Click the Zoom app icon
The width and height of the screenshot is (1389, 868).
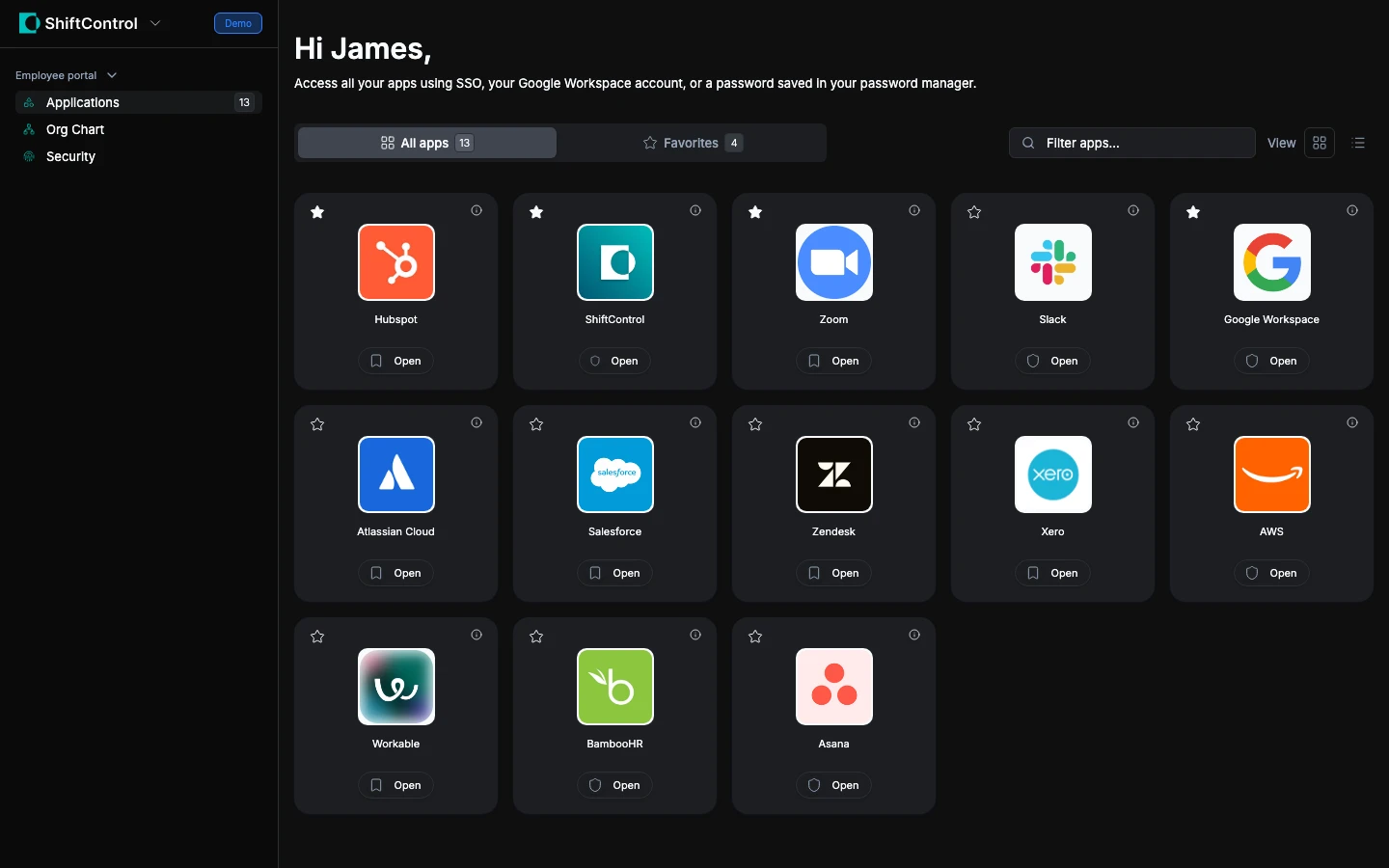tap(834, 262)
